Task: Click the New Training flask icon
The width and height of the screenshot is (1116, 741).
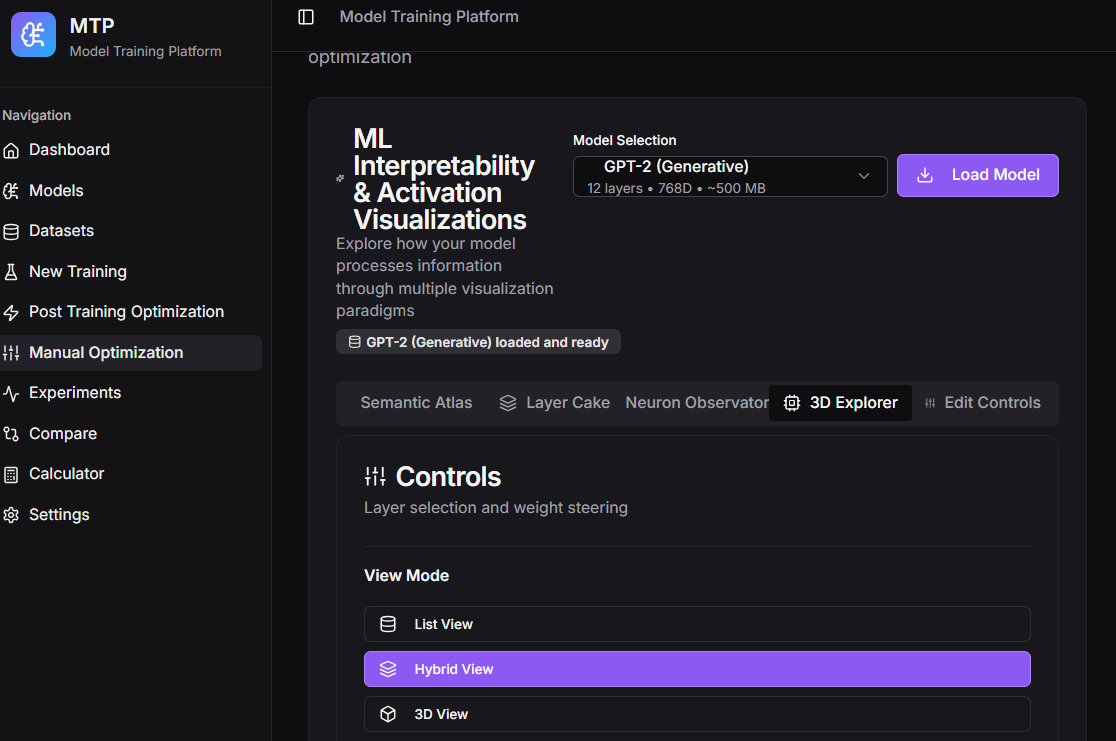Action: 11,272
